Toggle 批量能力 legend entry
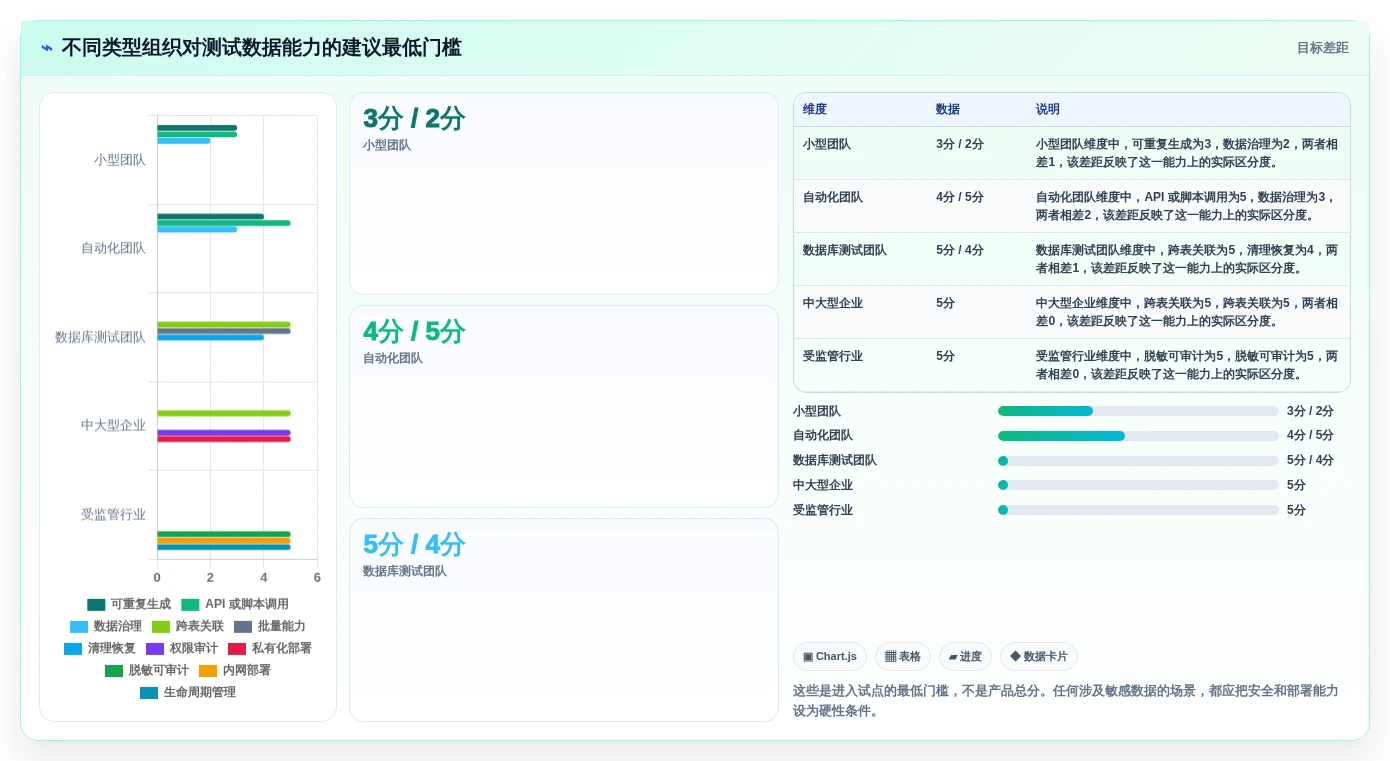Screen dimensions: 1390x761 270,626
